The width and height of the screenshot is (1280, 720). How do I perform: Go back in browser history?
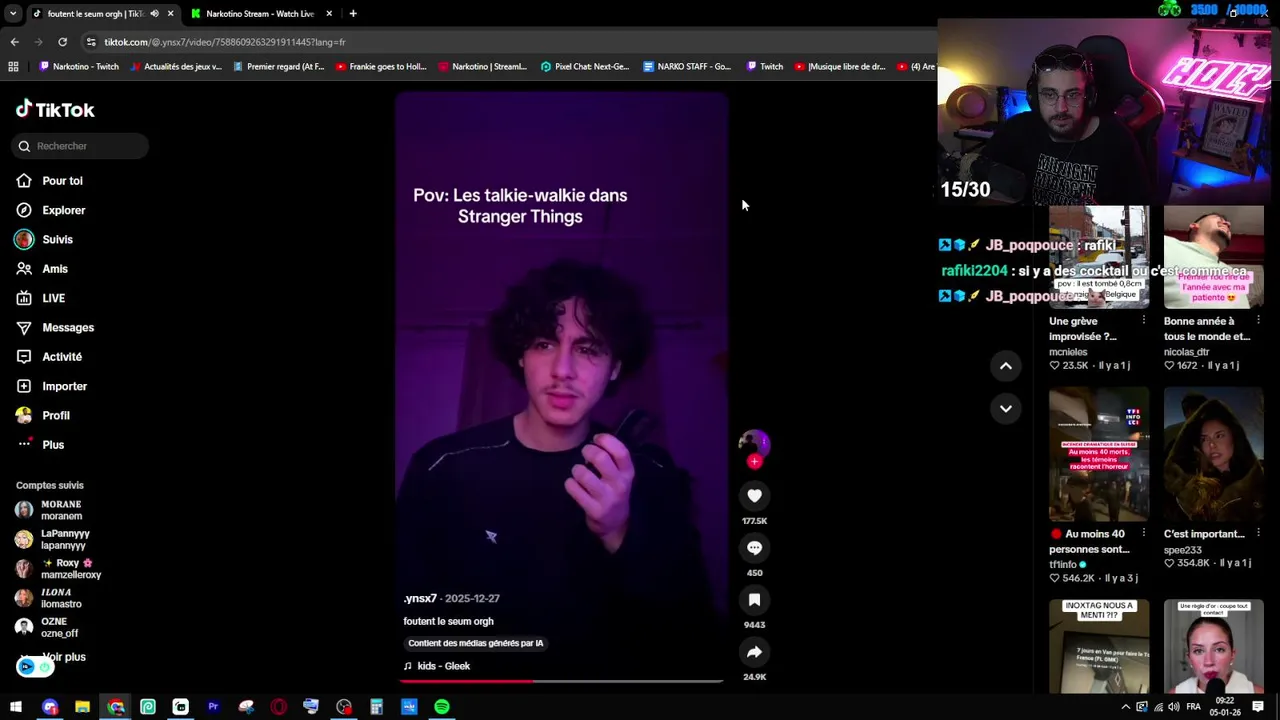[x=14, y=42]
